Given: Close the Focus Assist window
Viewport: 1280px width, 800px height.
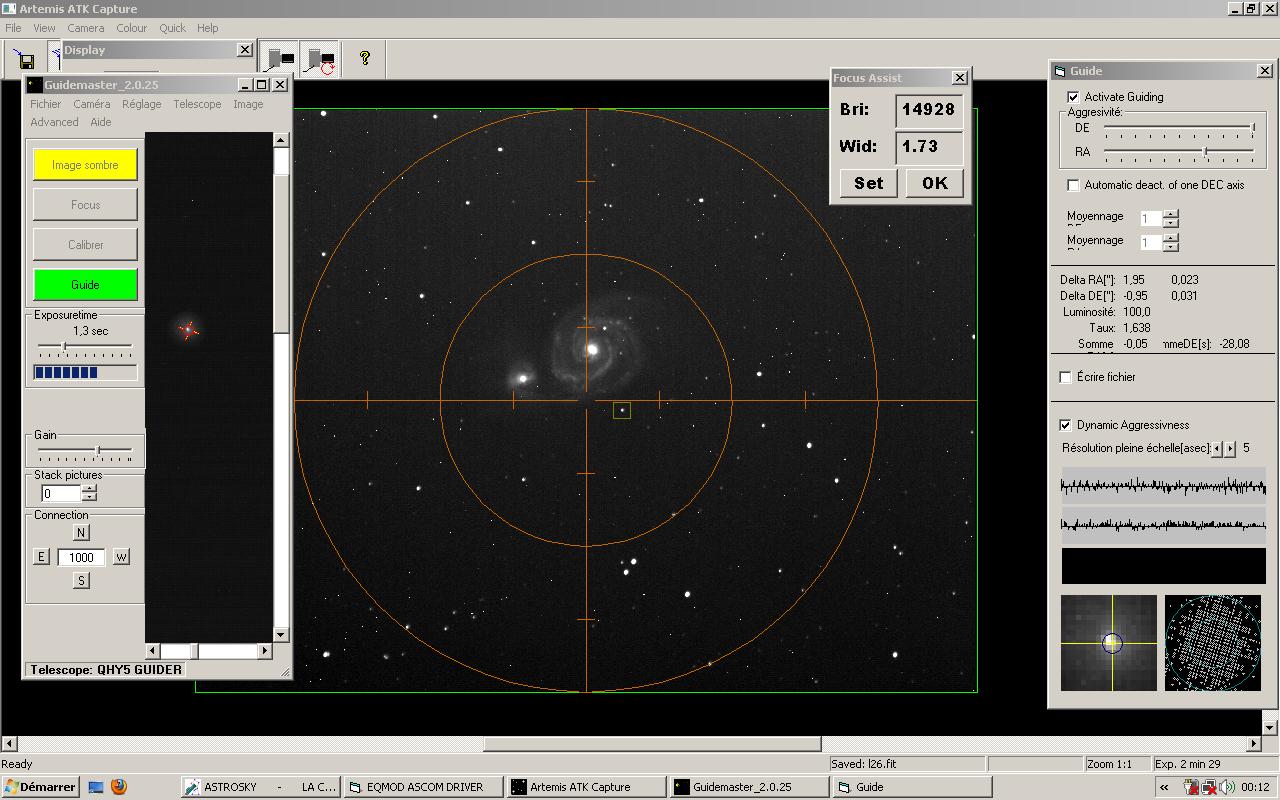Looking at the screenshot, I should [960, 77].
